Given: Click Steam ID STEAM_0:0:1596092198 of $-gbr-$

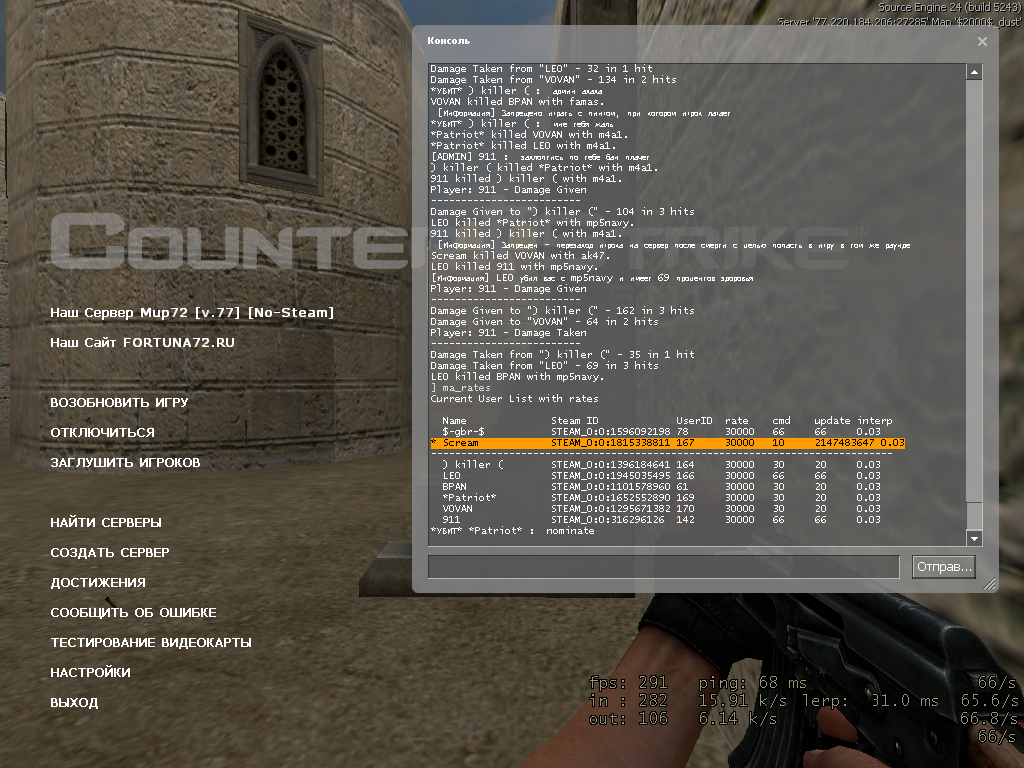Looking at the screenshot, I should pyautogui.click(x=611, y=432).
